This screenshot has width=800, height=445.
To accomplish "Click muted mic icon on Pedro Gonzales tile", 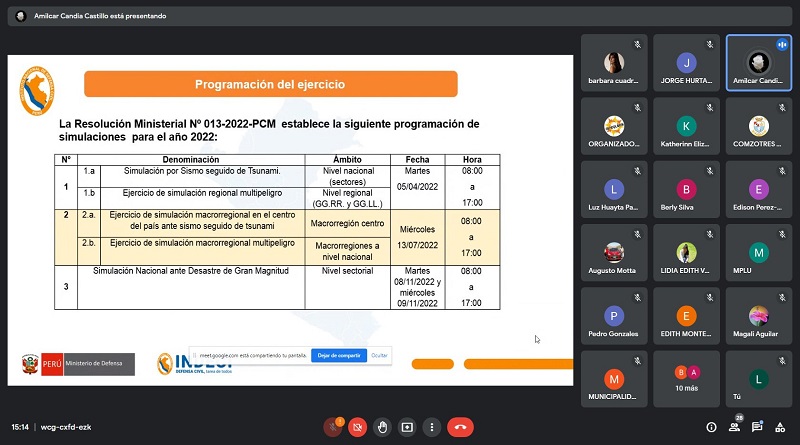I will 638,298.
